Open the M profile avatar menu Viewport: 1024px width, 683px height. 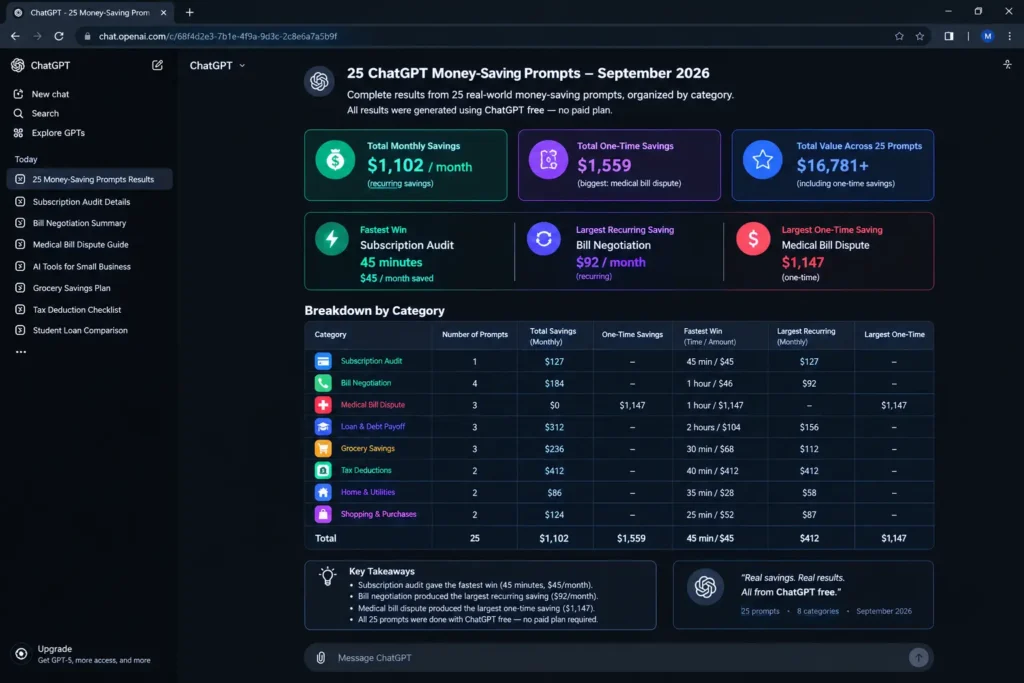(x=987, y=37)
